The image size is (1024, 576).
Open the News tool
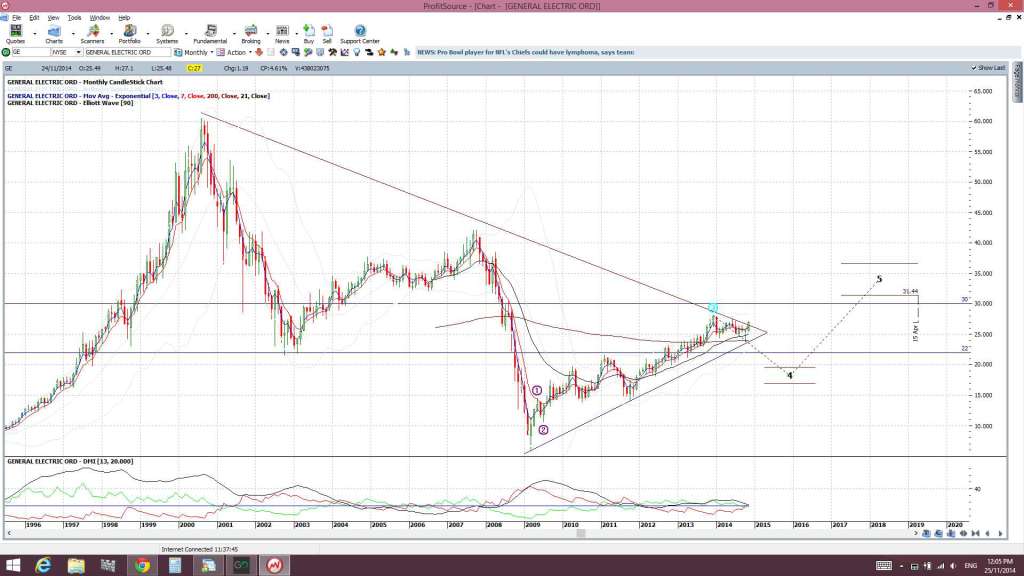(282, 34)
